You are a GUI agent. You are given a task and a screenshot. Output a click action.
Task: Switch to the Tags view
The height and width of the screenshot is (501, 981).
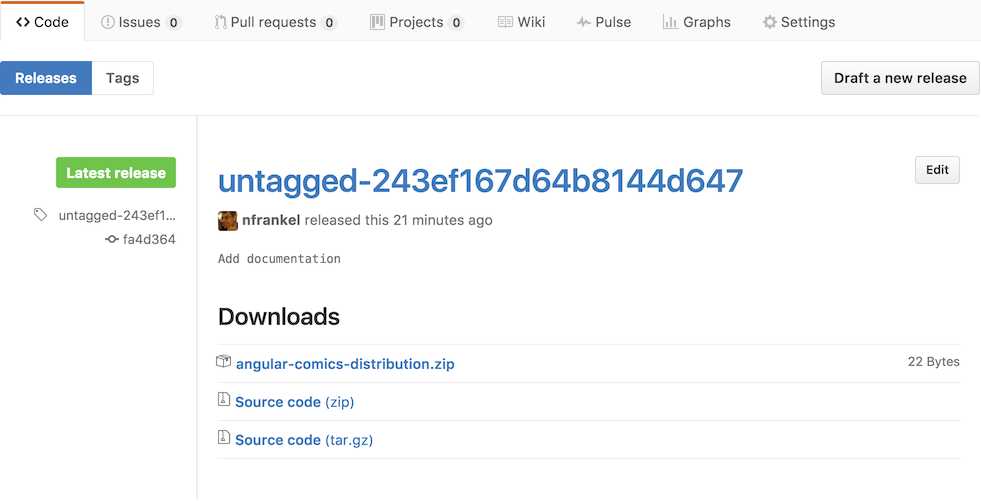123,78
